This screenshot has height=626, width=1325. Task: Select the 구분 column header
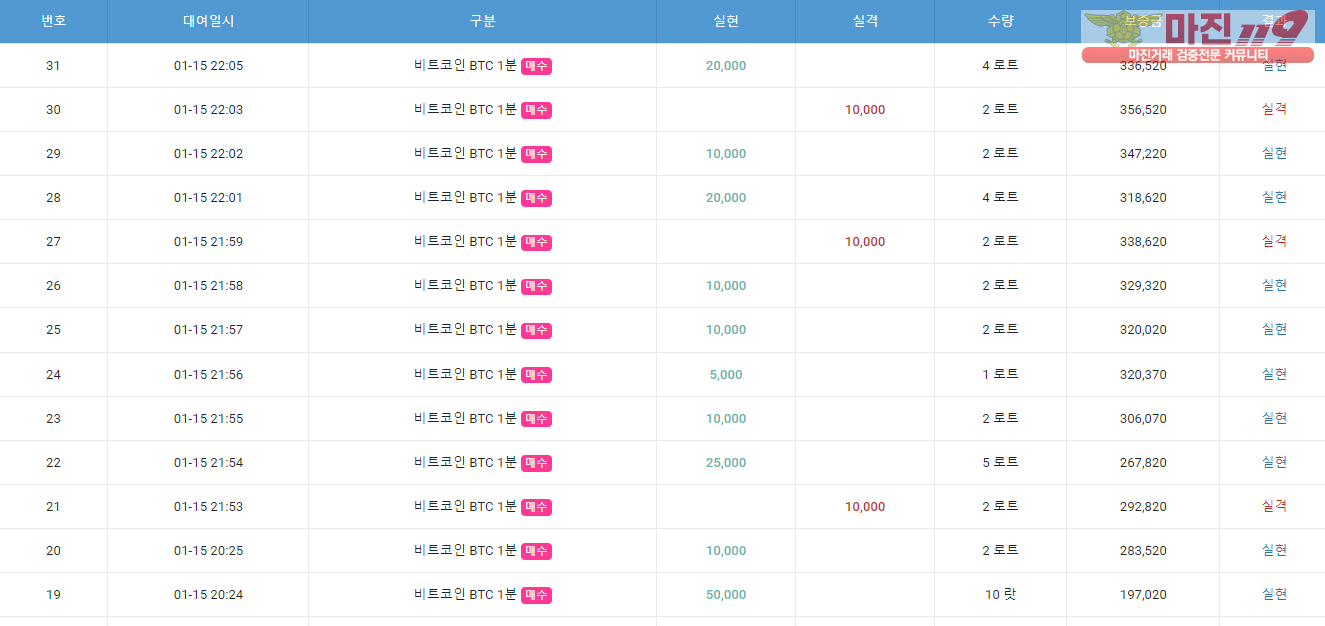click(482, 21)
